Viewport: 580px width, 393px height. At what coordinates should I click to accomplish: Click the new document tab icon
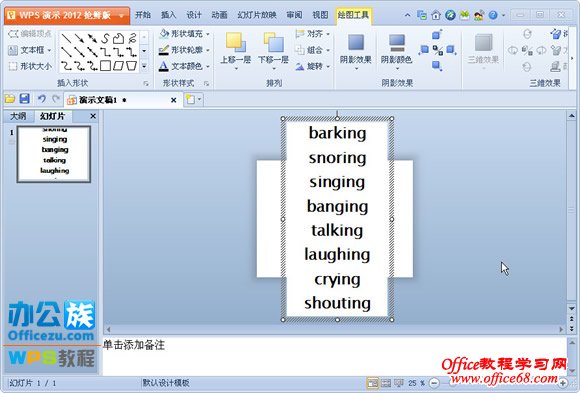pyautogui.click(x=190, y=99)
